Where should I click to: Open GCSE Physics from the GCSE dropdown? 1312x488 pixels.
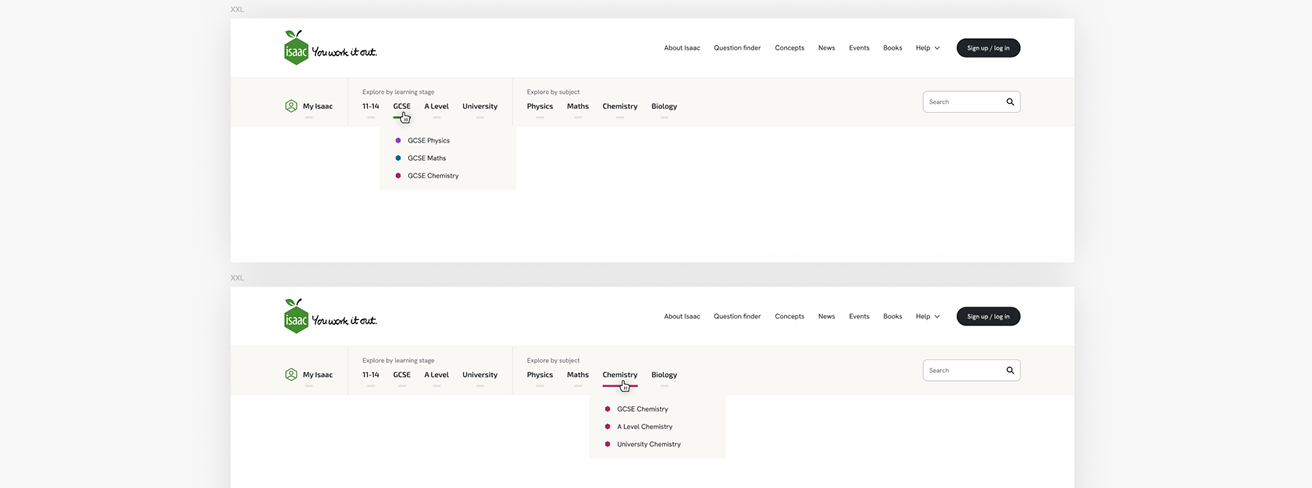pos(429,141)
